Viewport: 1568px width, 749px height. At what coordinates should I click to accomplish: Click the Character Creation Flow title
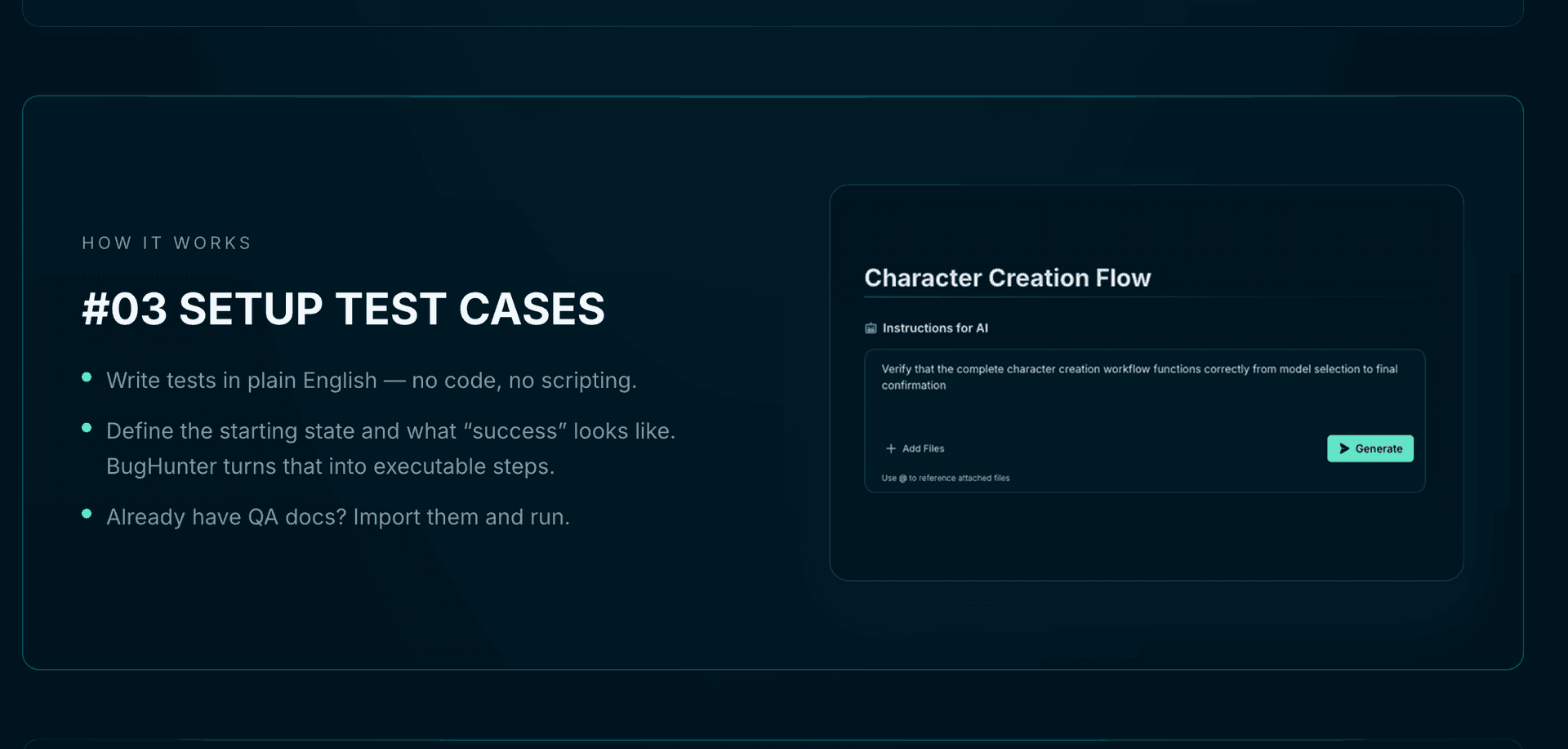click(1007, 278)
